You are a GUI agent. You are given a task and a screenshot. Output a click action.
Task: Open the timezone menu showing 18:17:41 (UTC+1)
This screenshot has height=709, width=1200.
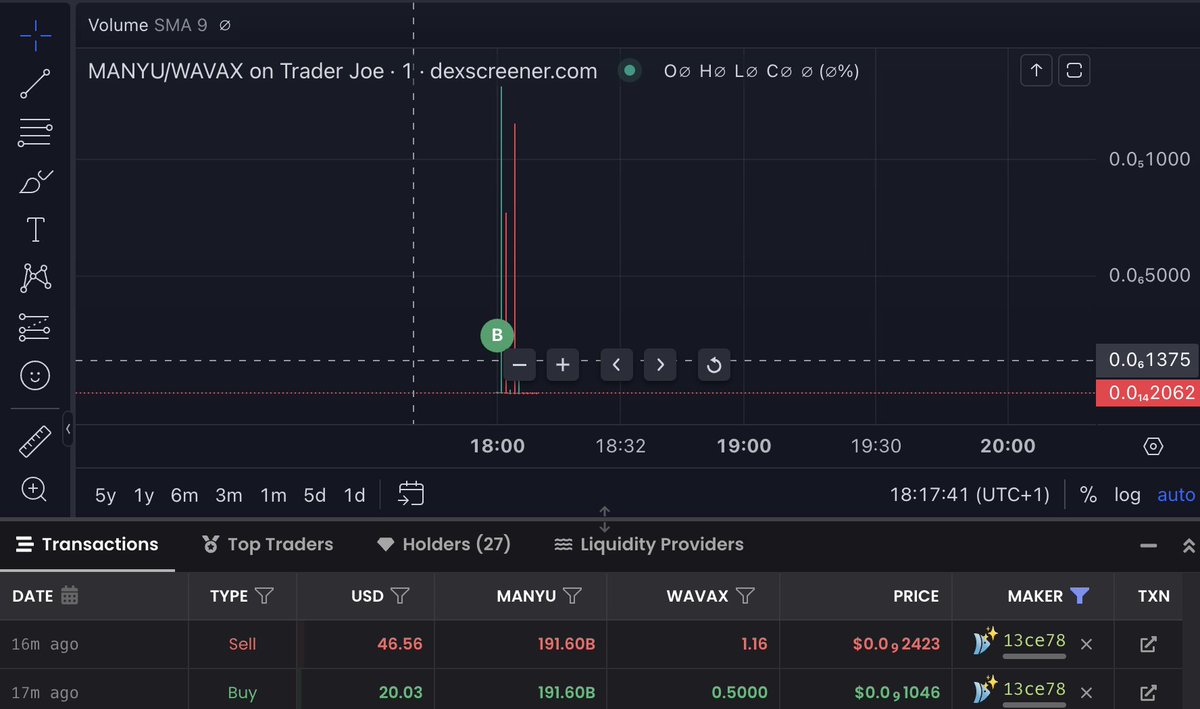pyautogui.click(x=970, y=495)
